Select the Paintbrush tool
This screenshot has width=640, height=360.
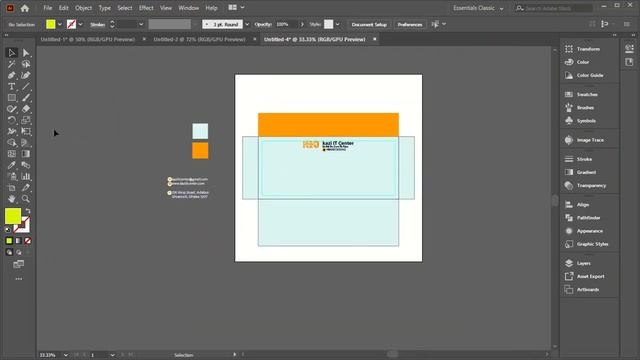(26, 98)
